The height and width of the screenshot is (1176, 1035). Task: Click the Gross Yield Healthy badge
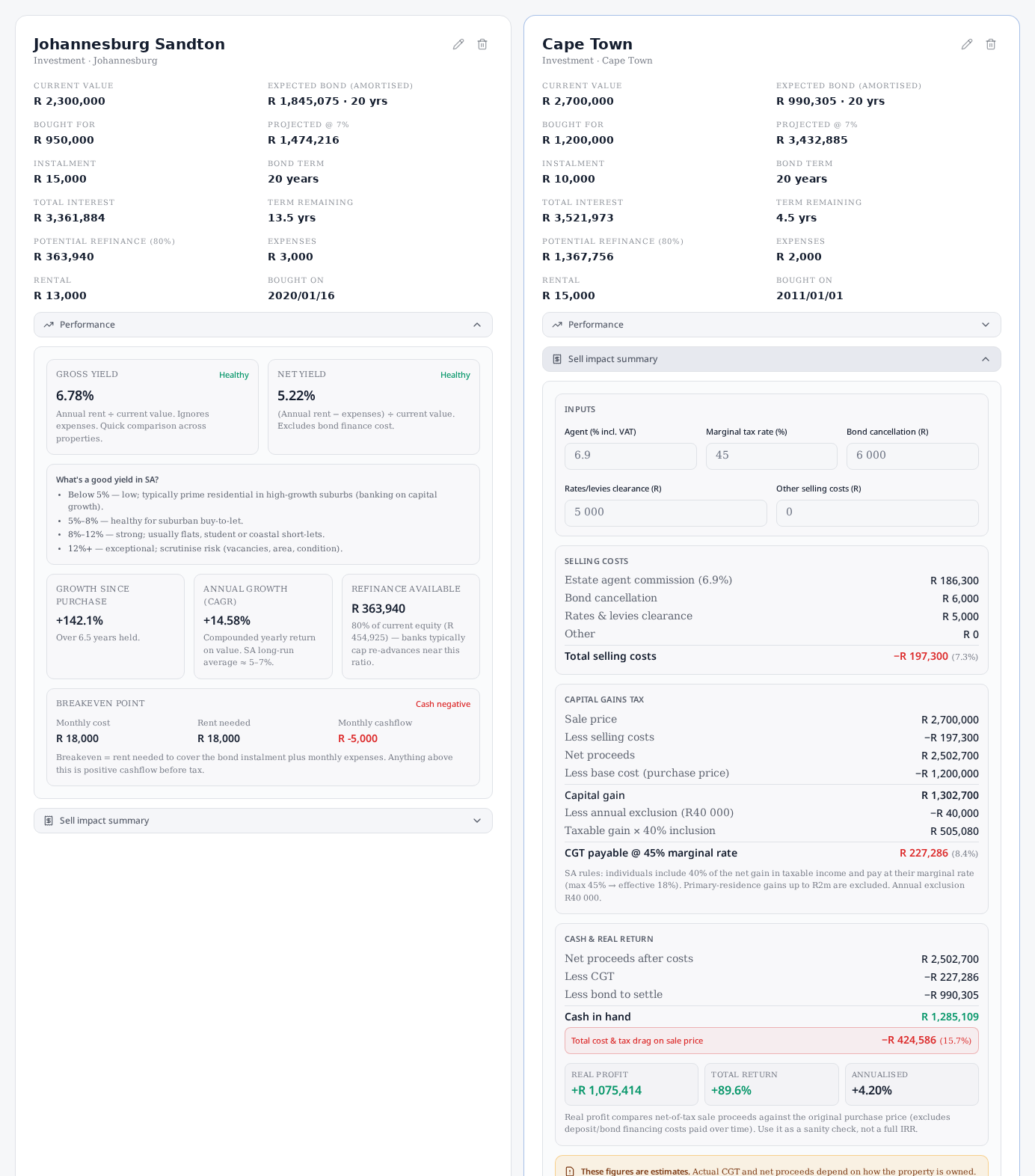[x=234, y=375]
